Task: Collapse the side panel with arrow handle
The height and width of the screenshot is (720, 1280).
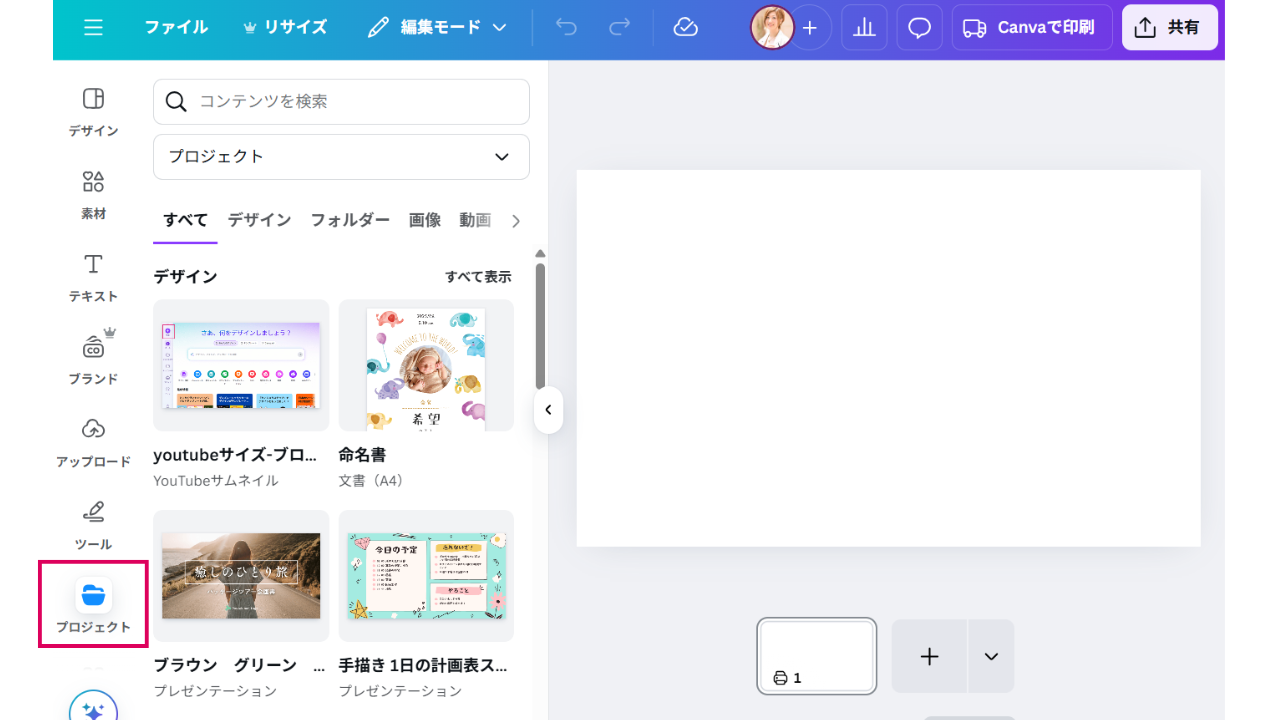Action: click(548, 410)
